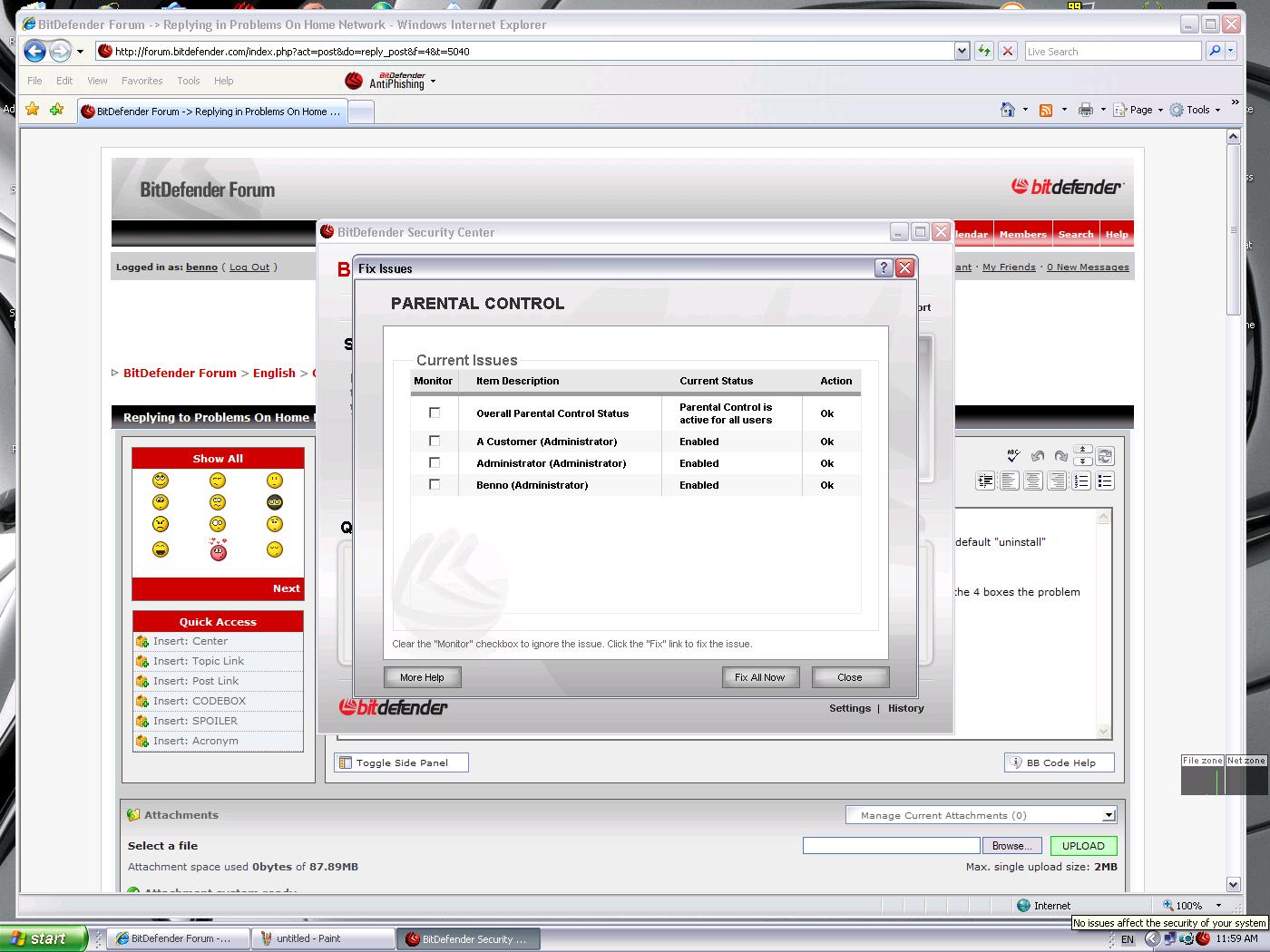
Task: Refresh the page with the green arrows icon
Action: point(983,52)
